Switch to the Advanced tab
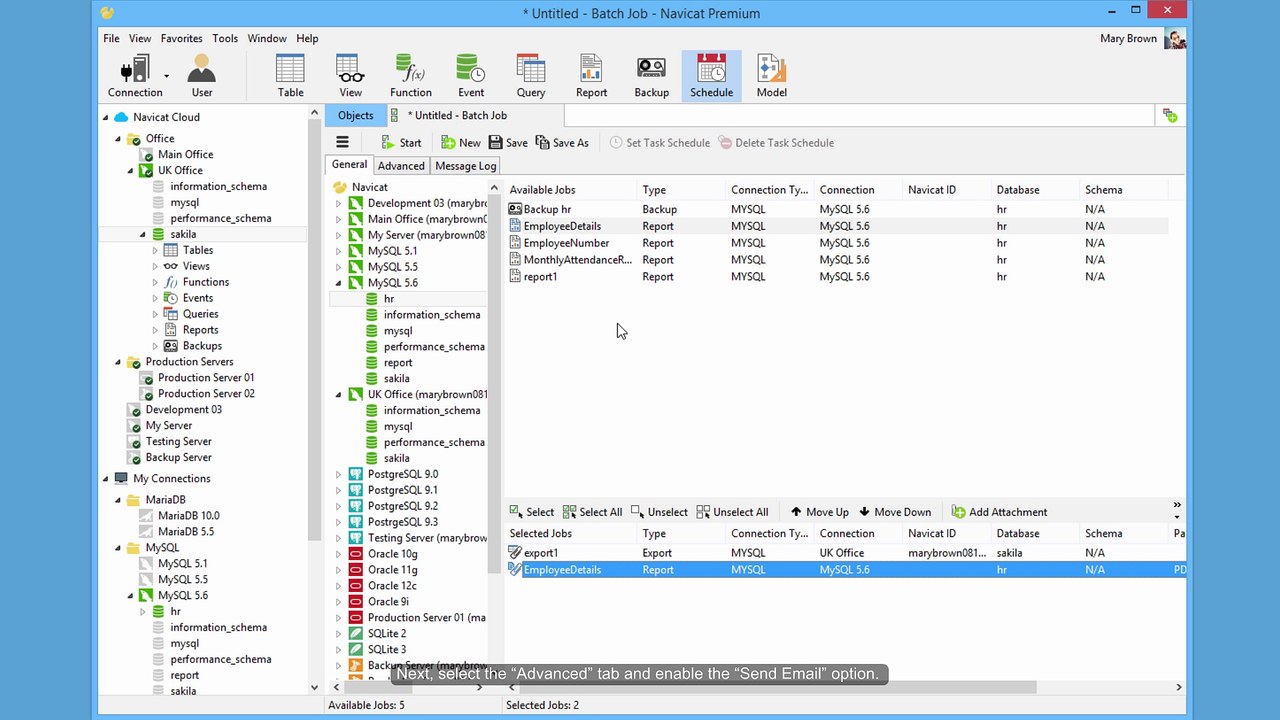 coord(401,166)
